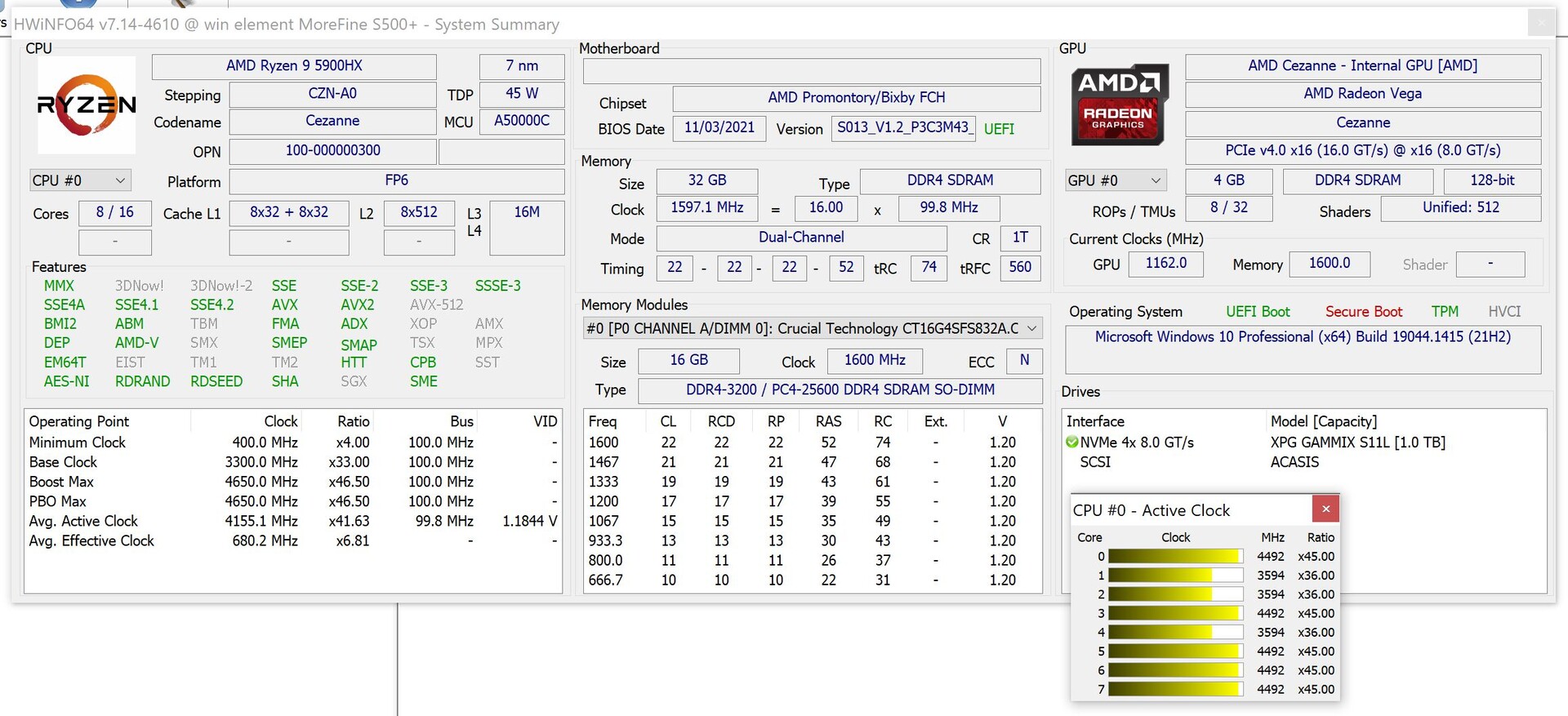1568x716 pixels.
Task: Click the Cores value 8 / 16
Action: point(115,212)
